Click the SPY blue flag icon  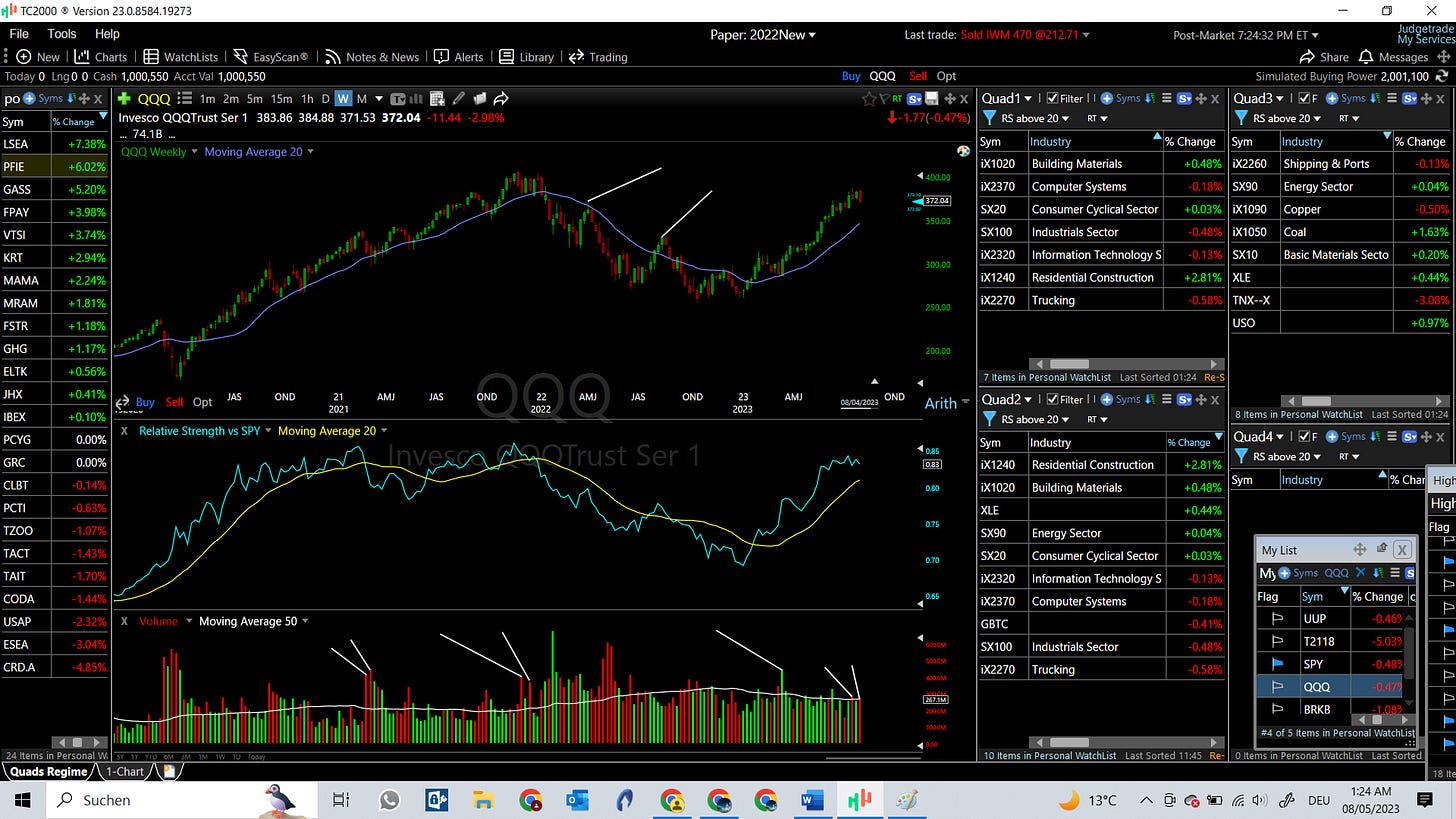[x=1276, y=664]
